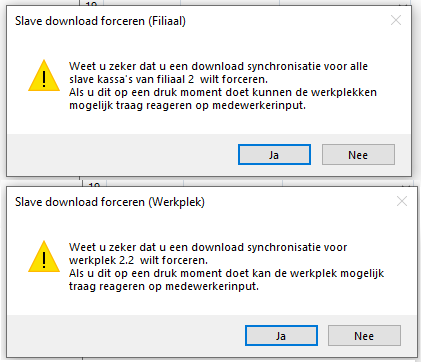Viewport: 421px width, 362px height.
Task: Click the line 'traag reageren op medewerkerinput'
Action: pos(164,286)
